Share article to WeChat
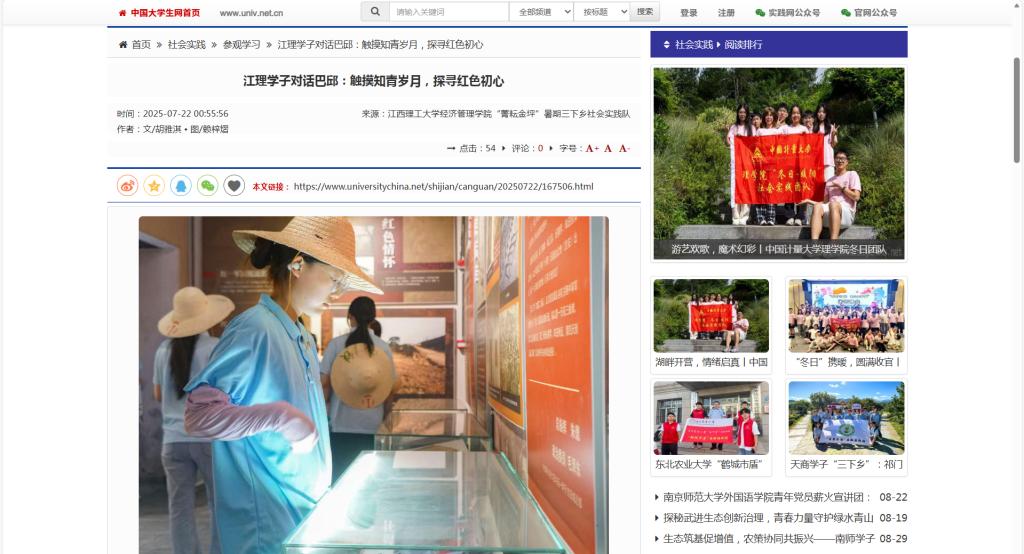 tap(207, 186)
